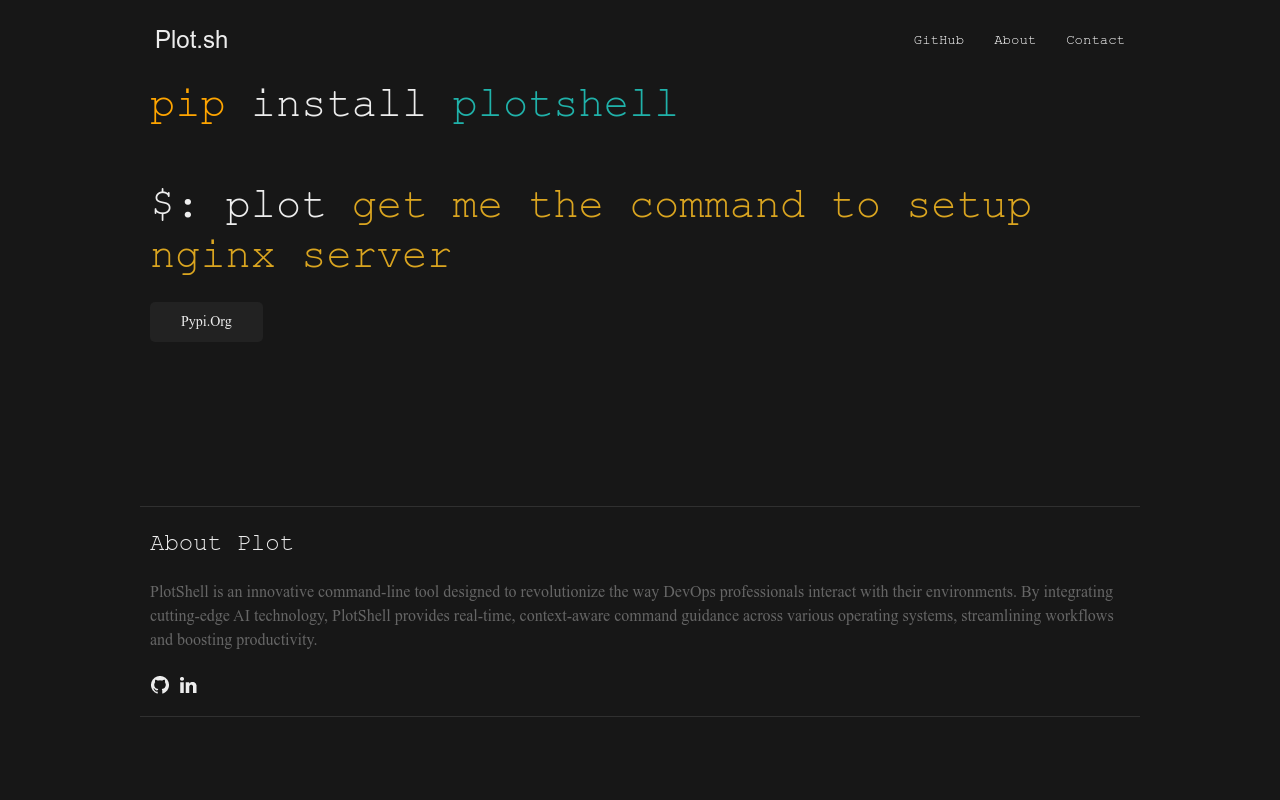Open the GitHub icon link in About section
This screenshot has height=800, width=1280.
click(x=160, y=685)
